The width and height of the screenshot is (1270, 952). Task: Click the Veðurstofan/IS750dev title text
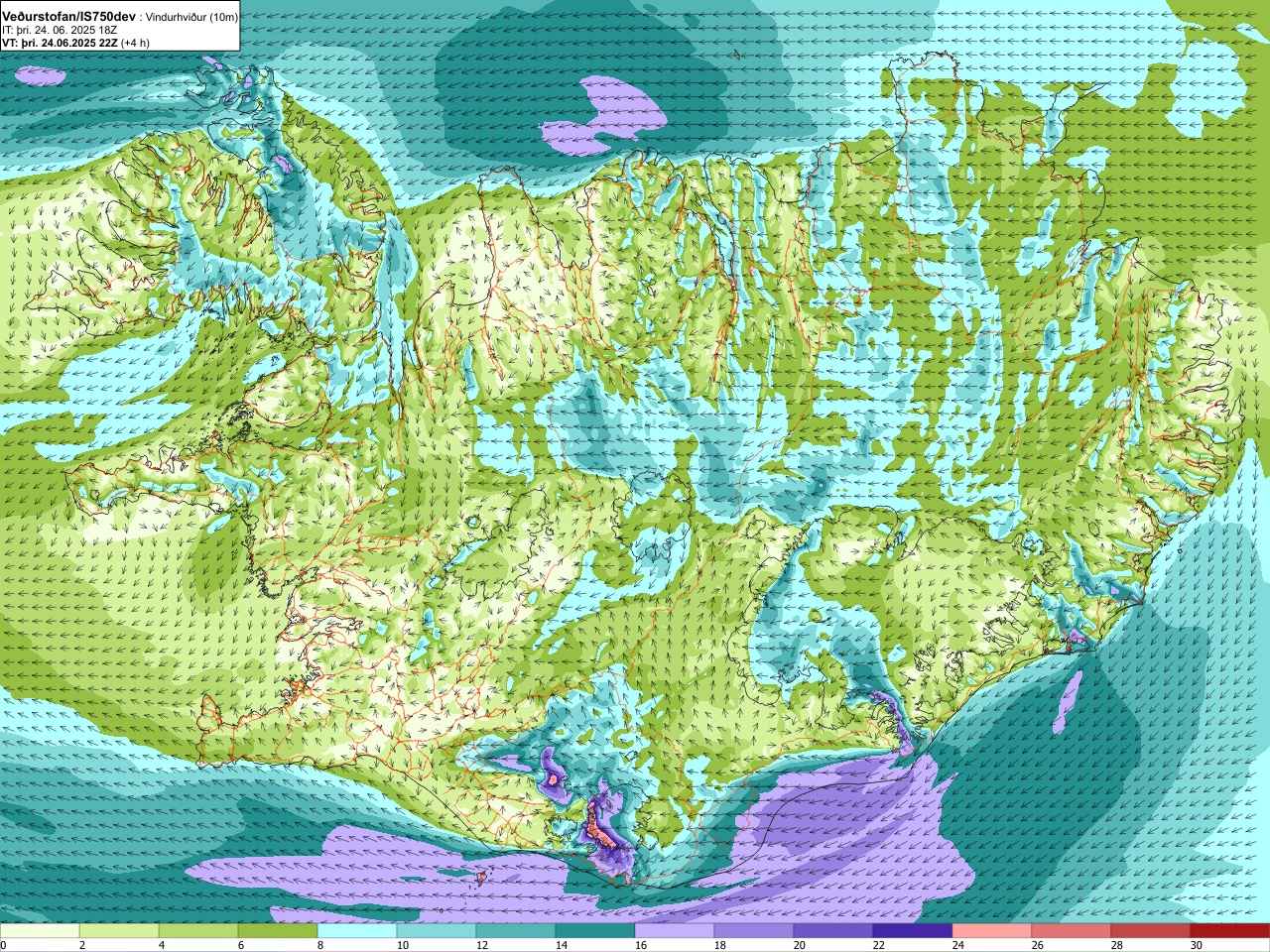click(x=69, y=17)
